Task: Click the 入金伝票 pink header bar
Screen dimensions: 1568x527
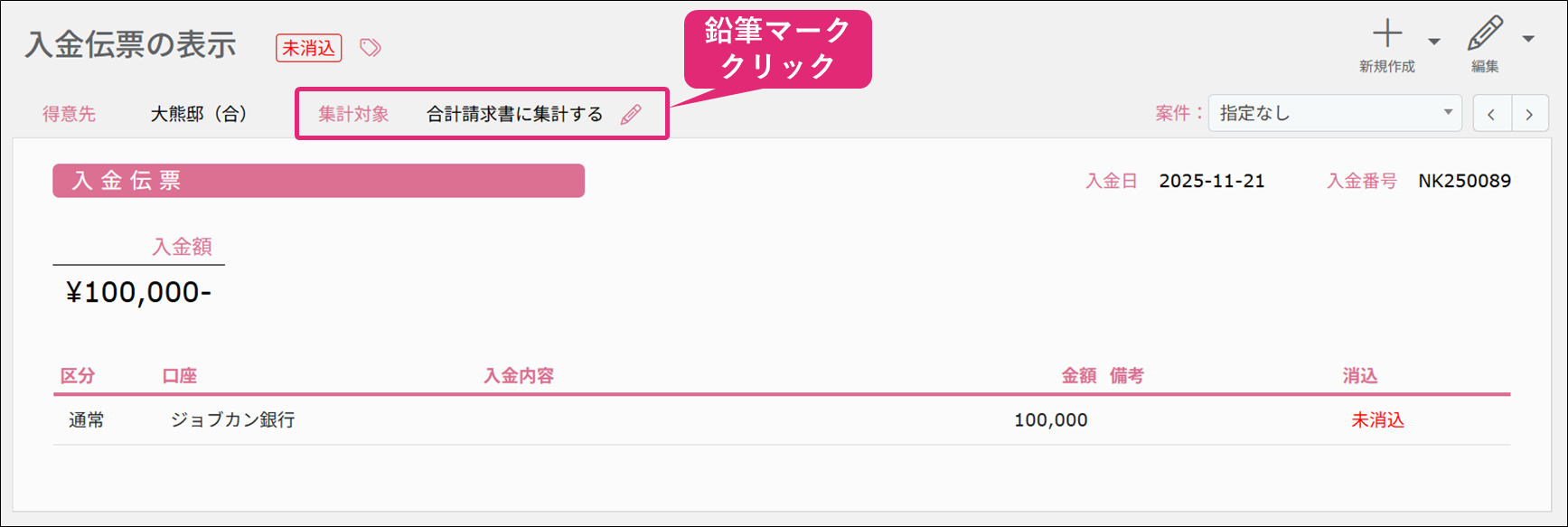Action: 318,181
